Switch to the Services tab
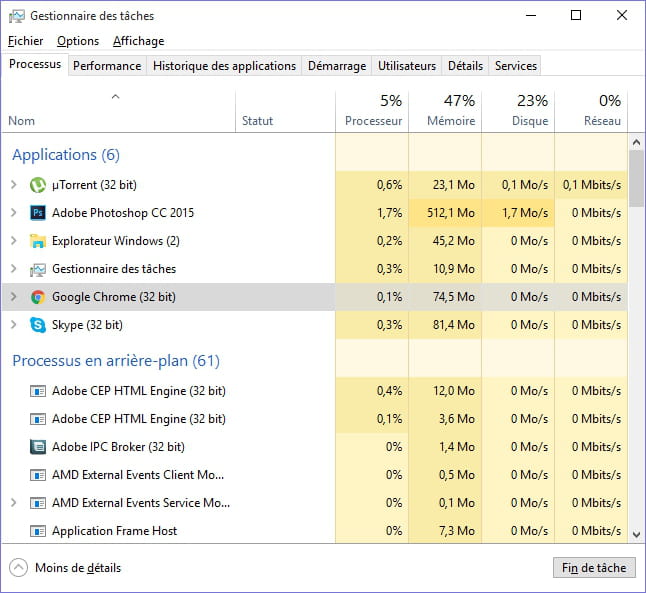Screen dimensions: 646x593 pos(515,66)
